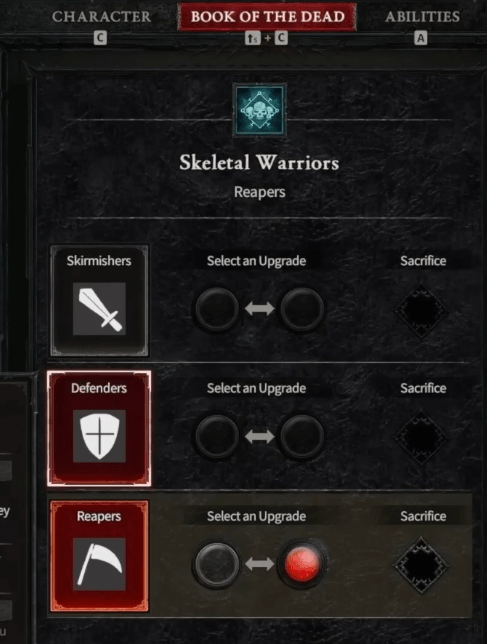Viewport: 487px width, 644px height.
Task: Select the second Defenders upgrade circle
Action: pyautogui.click(x=302, y=436)
